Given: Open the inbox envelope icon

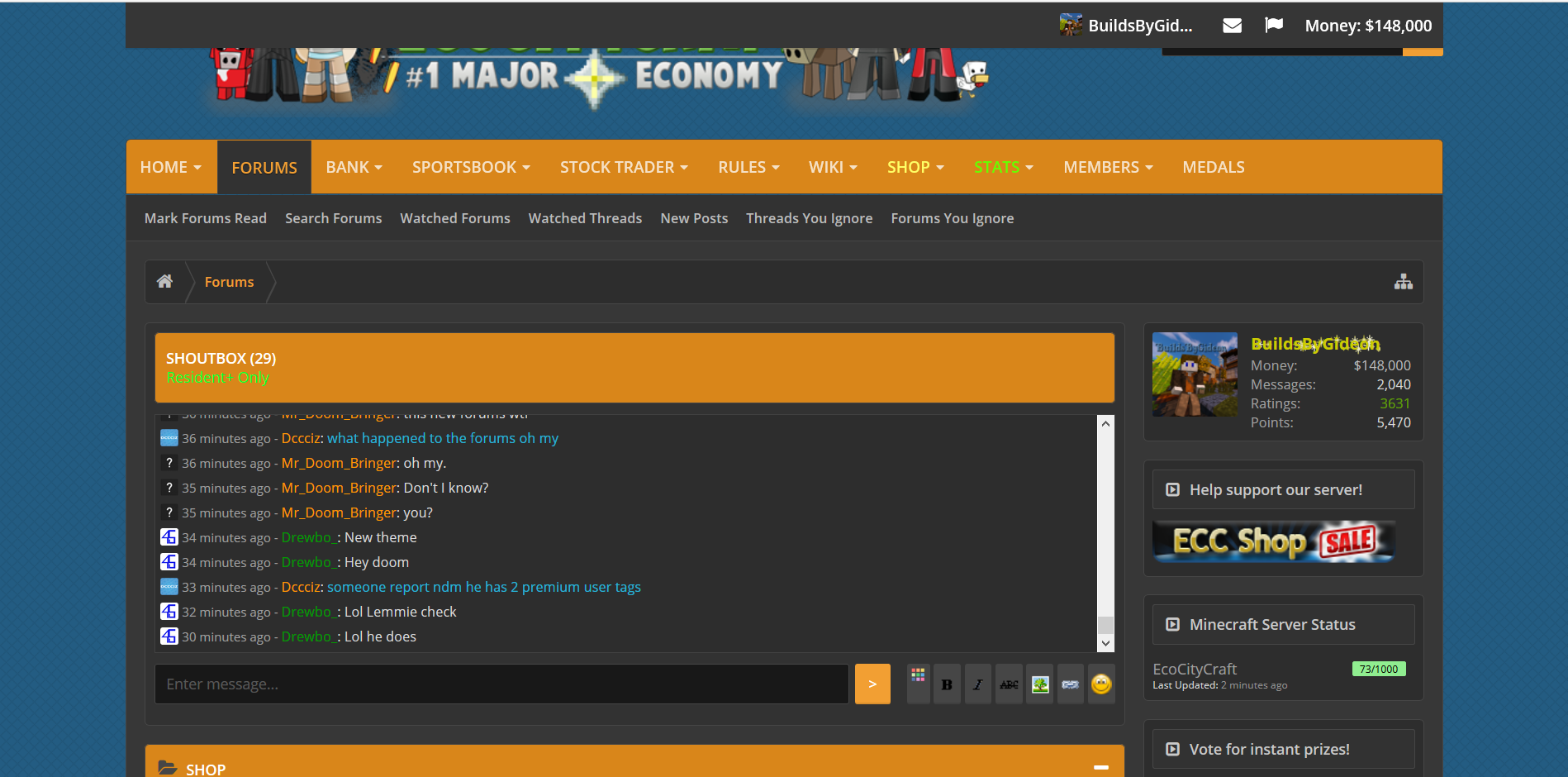Looking at the screenshot, I should pyautogui.click(x=1232, y=26).
